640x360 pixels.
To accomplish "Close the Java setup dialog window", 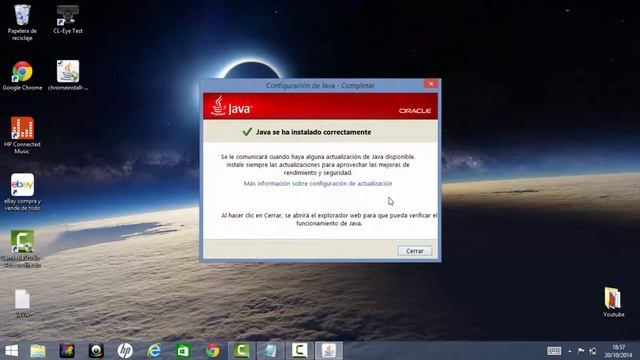I will tap(431, 84).
